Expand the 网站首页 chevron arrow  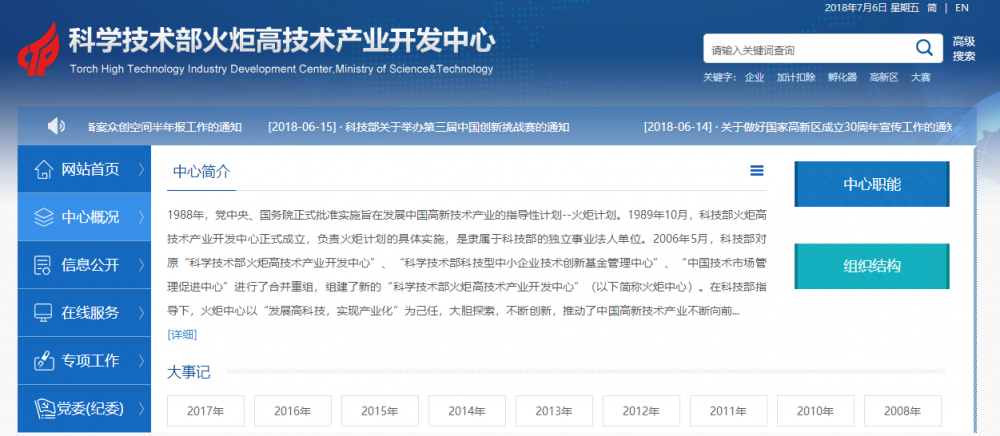pyautogui.click(x=141, y=169)
